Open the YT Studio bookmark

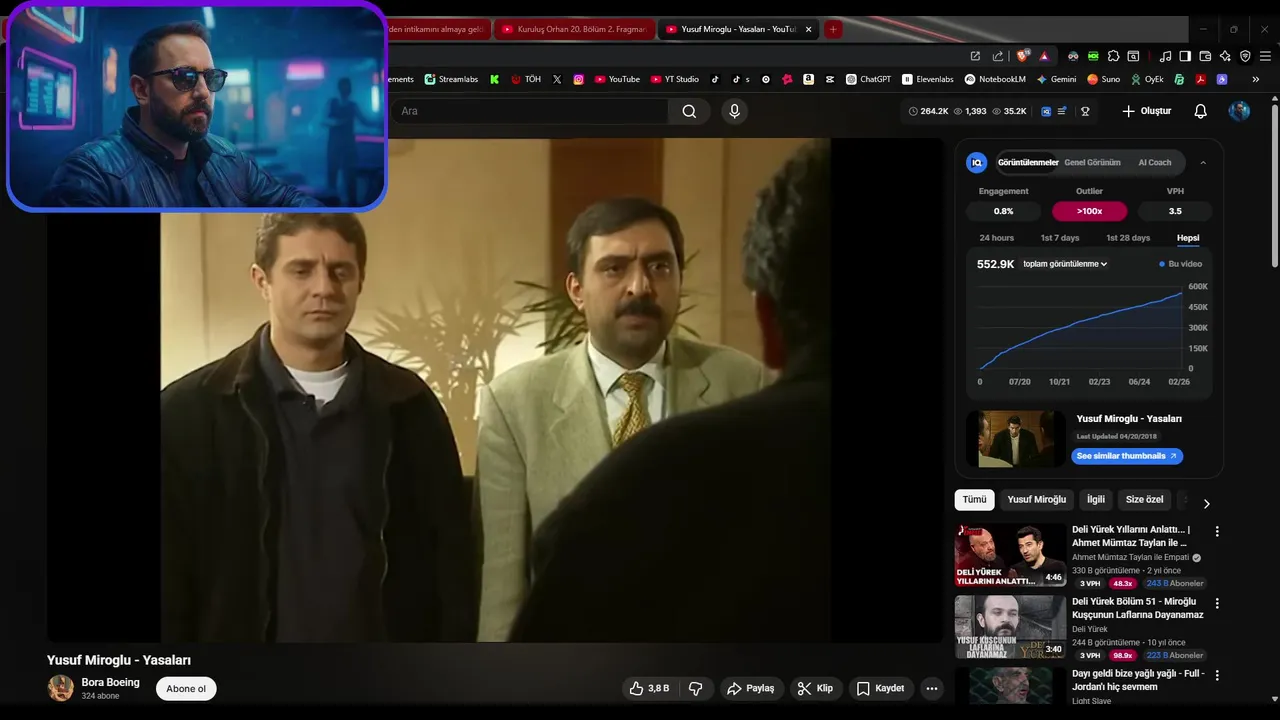[x=675, y=79]
